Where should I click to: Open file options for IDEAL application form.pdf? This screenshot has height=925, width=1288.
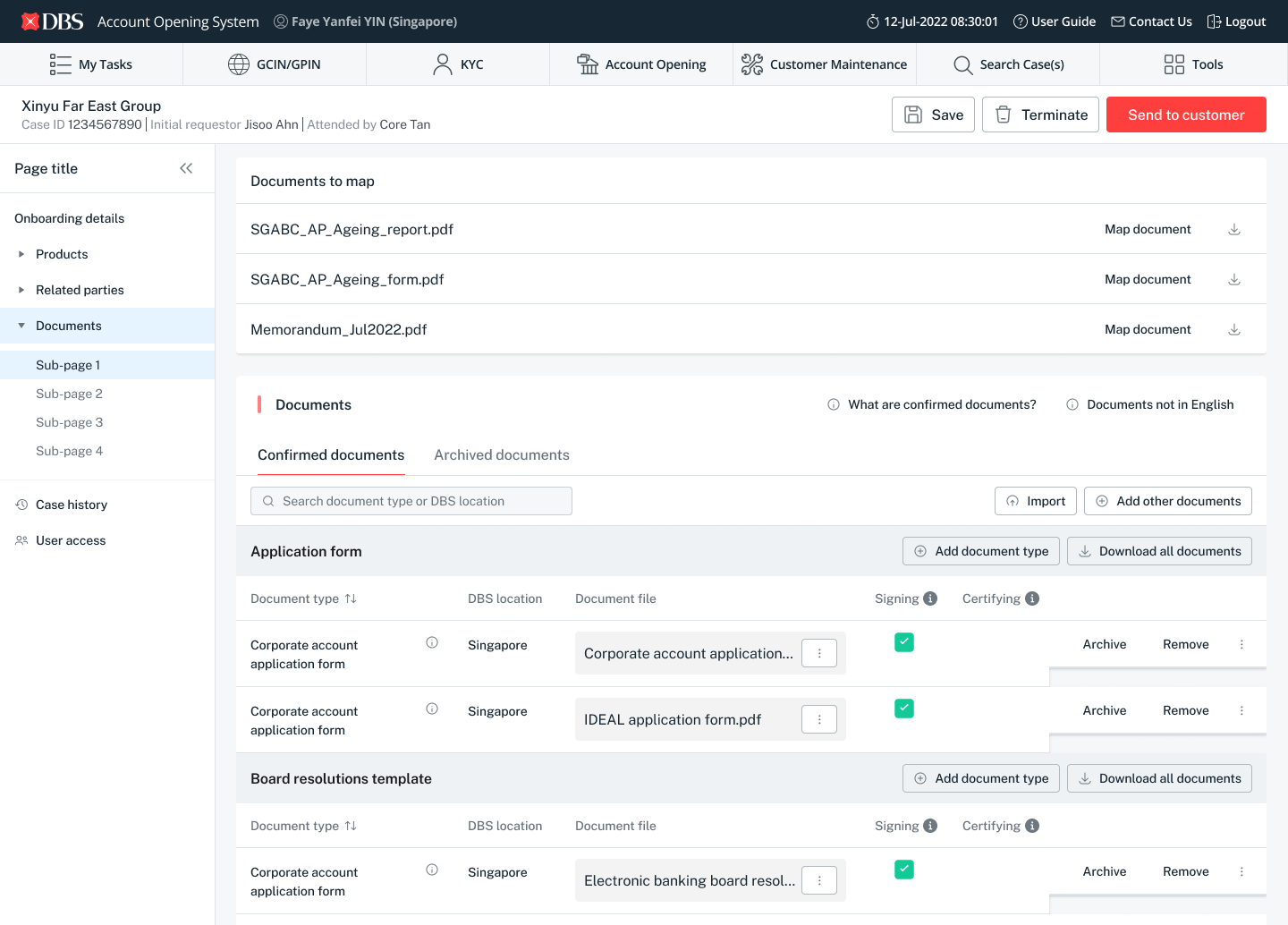tap(819, 719)
